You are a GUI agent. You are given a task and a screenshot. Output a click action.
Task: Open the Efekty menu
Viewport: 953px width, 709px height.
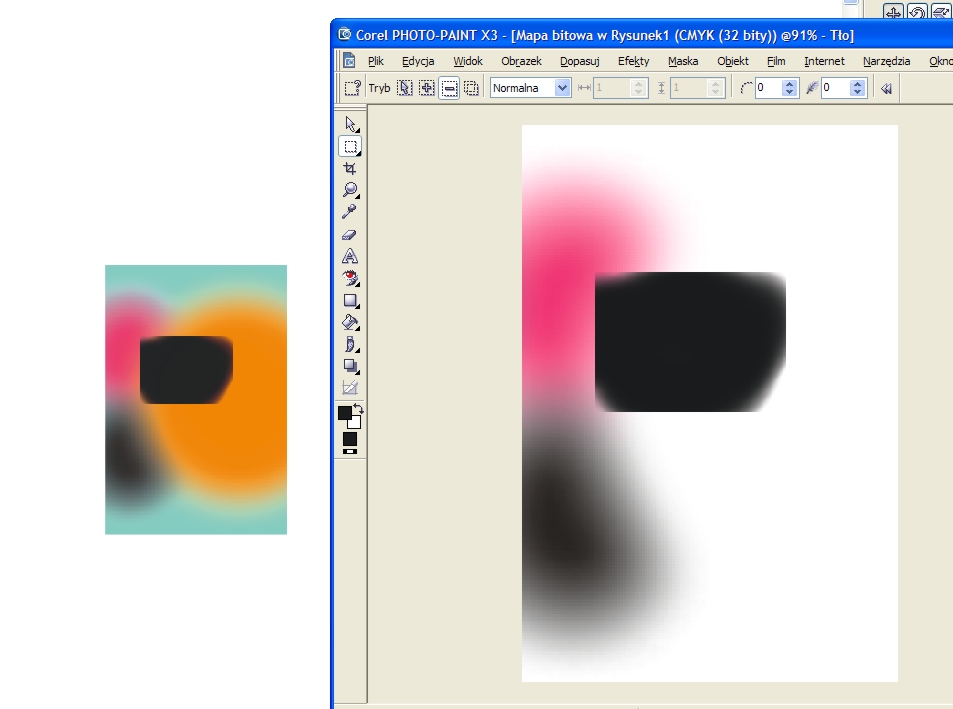(x=633, y=61)
